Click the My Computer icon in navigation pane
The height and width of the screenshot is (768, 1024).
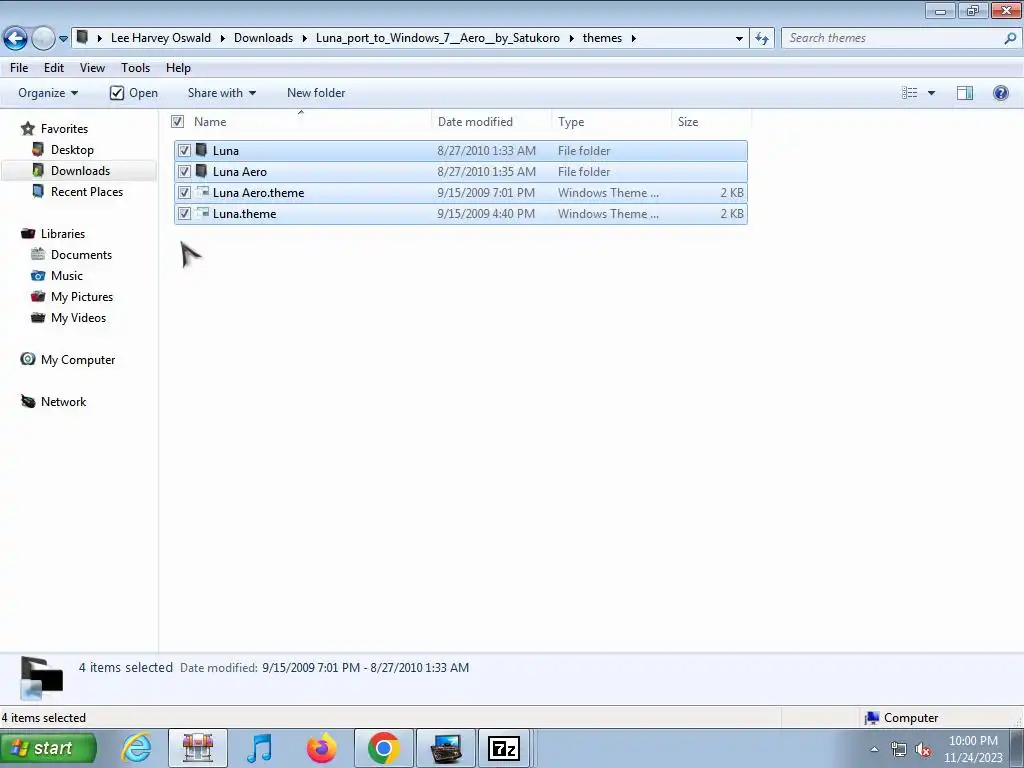27,359
